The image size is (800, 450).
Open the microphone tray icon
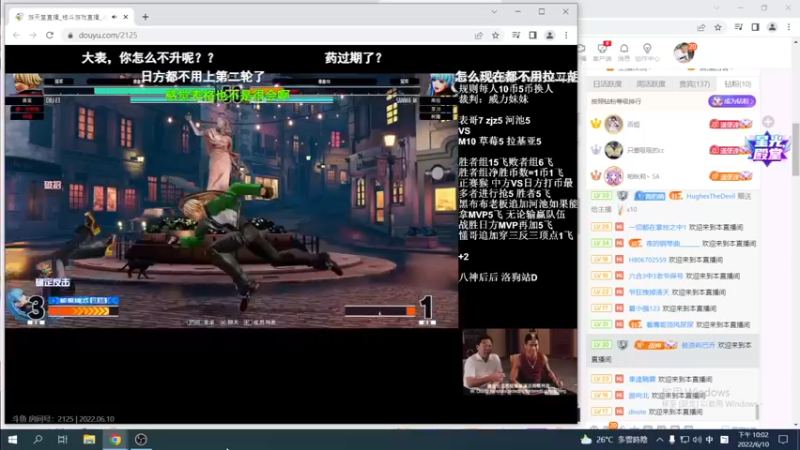(x=672, y=440)
